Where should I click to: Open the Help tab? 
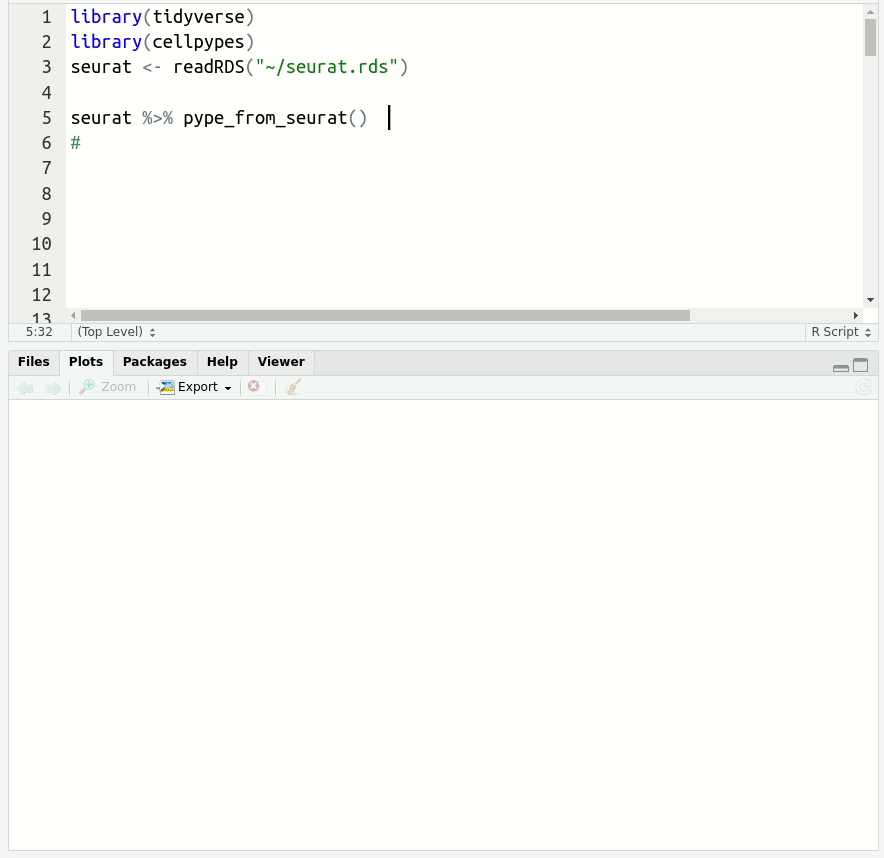click(222, 362)
